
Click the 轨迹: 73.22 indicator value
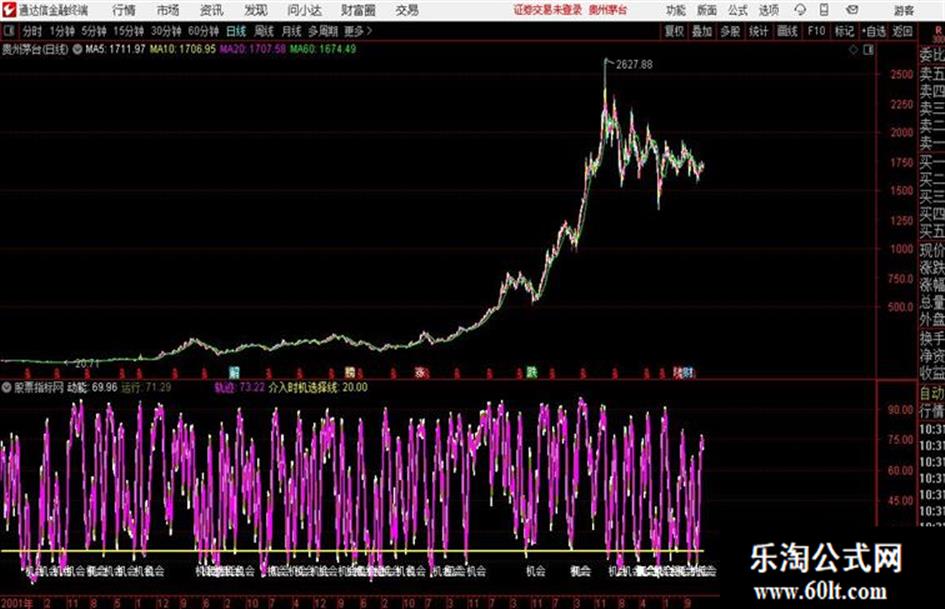(240, 387)
